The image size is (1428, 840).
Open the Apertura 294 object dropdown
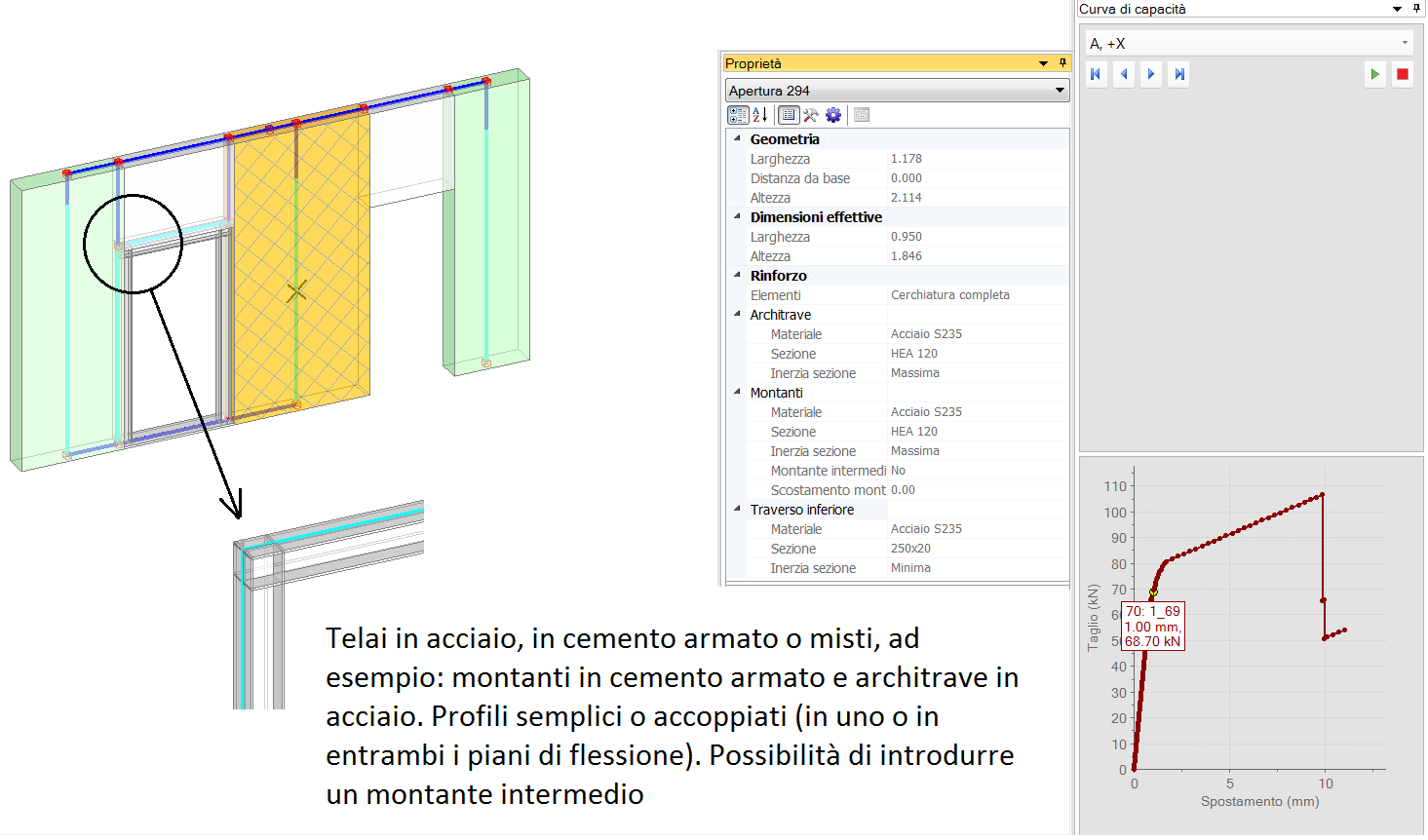(1060, 91)
